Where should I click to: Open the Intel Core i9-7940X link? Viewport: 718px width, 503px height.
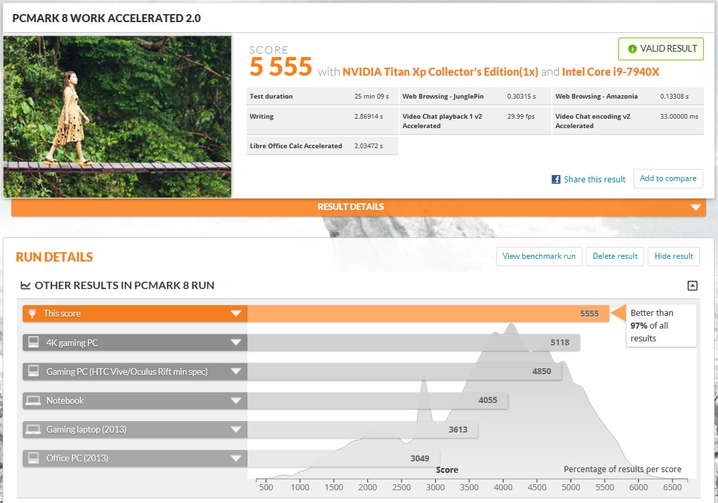point(610,72)
